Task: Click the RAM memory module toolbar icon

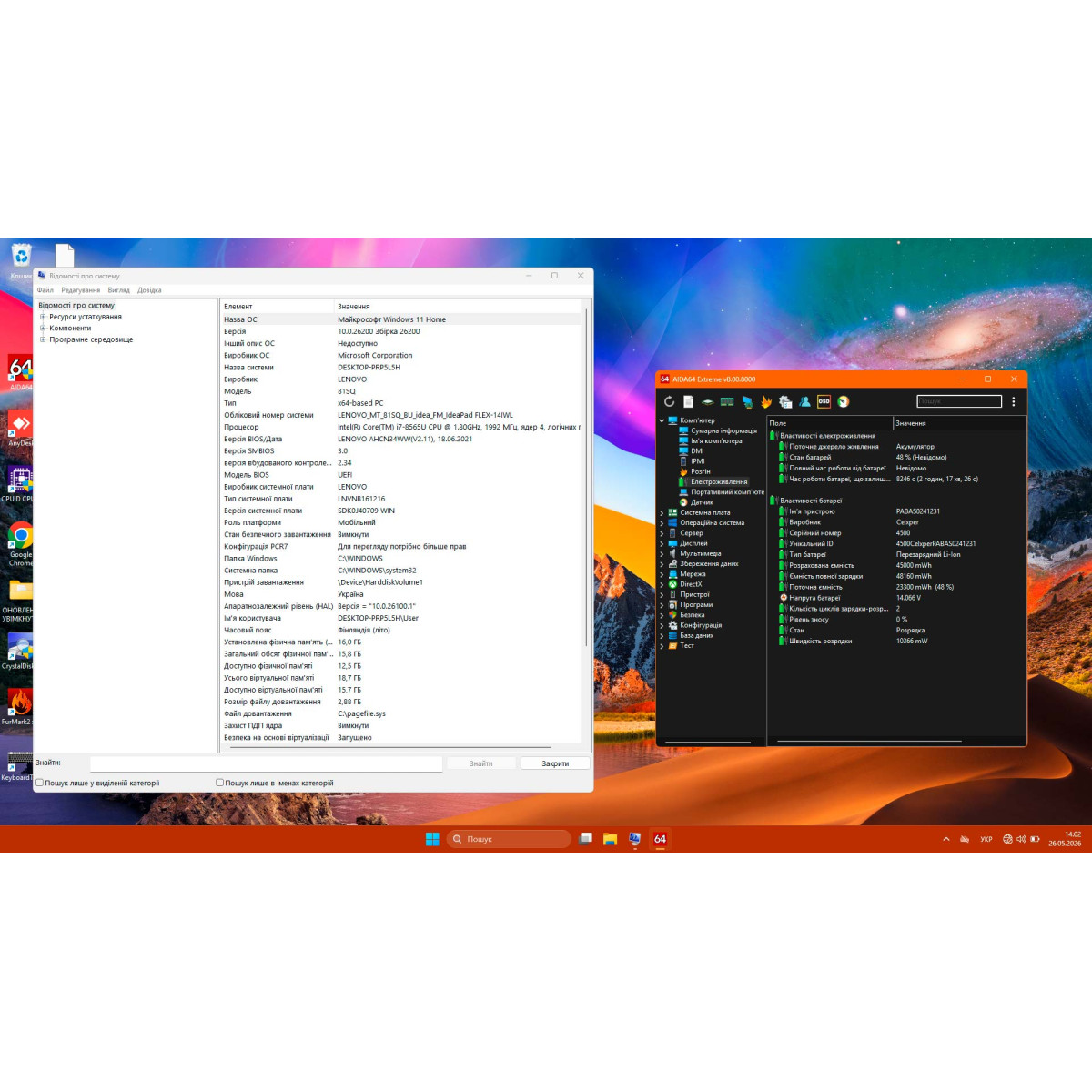Action: (727, 401)
